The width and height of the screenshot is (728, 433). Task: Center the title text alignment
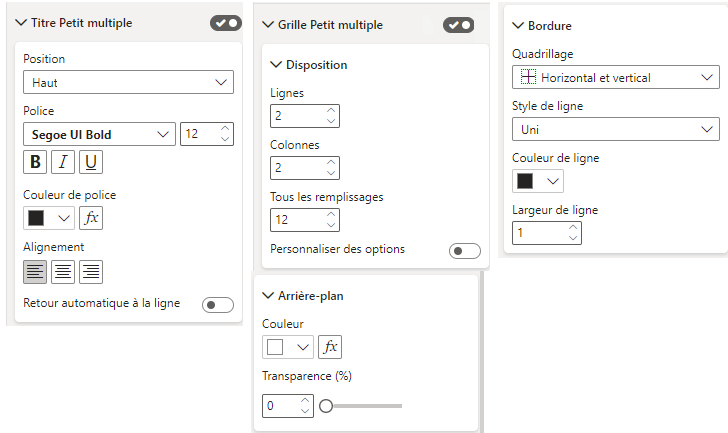click(x=63, y=272)
